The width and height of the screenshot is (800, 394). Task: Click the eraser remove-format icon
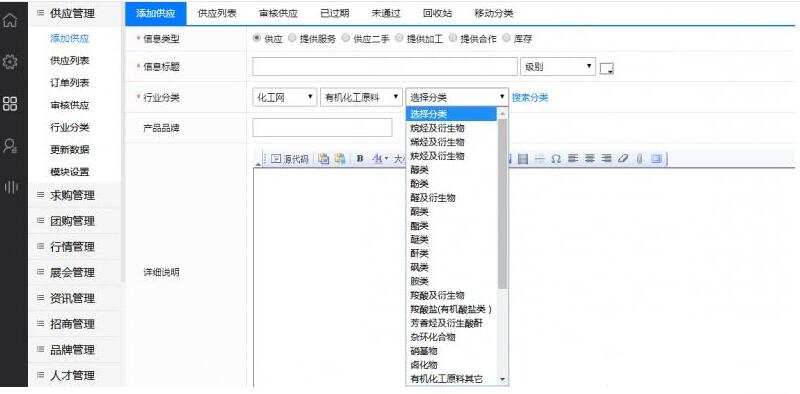622,159
